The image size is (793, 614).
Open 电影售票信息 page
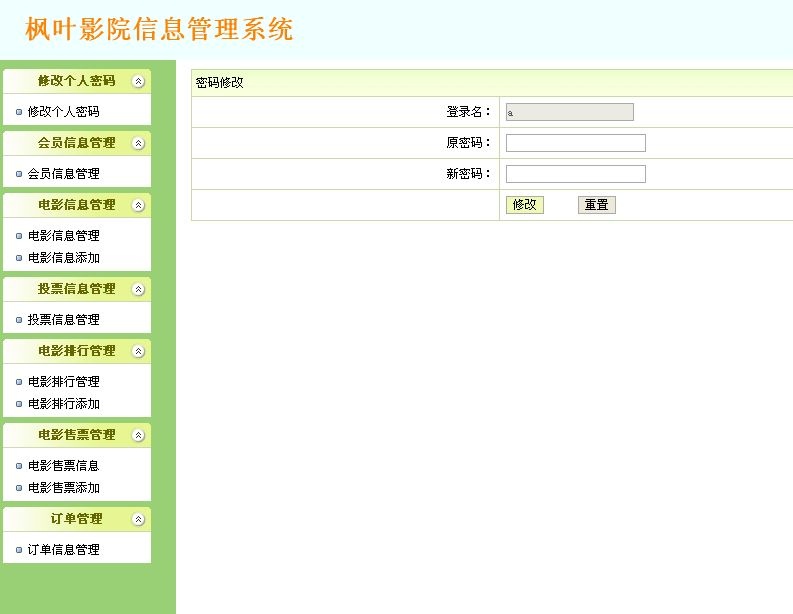coord(63,465)
